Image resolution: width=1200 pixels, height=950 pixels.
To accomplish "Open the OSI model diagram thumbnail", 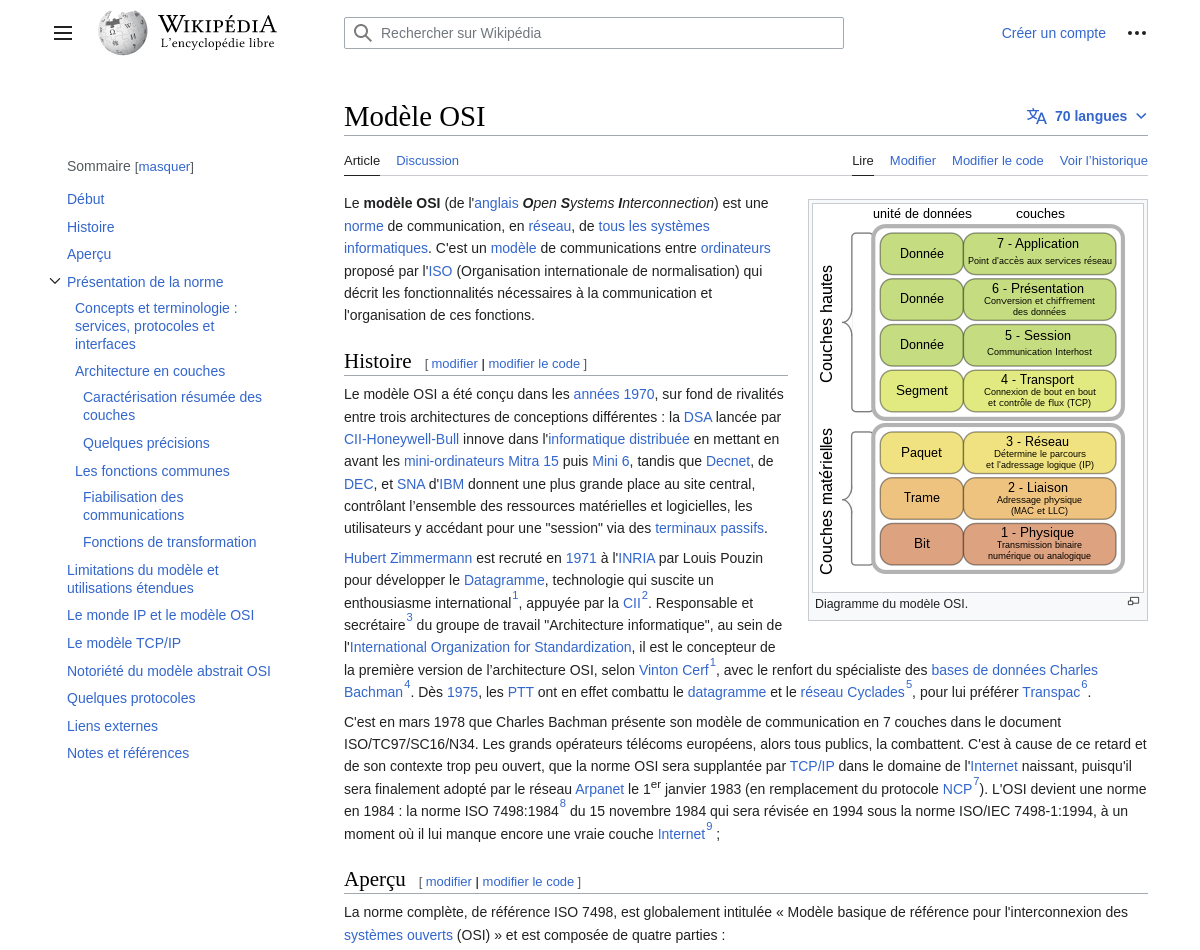I will 978,398.
